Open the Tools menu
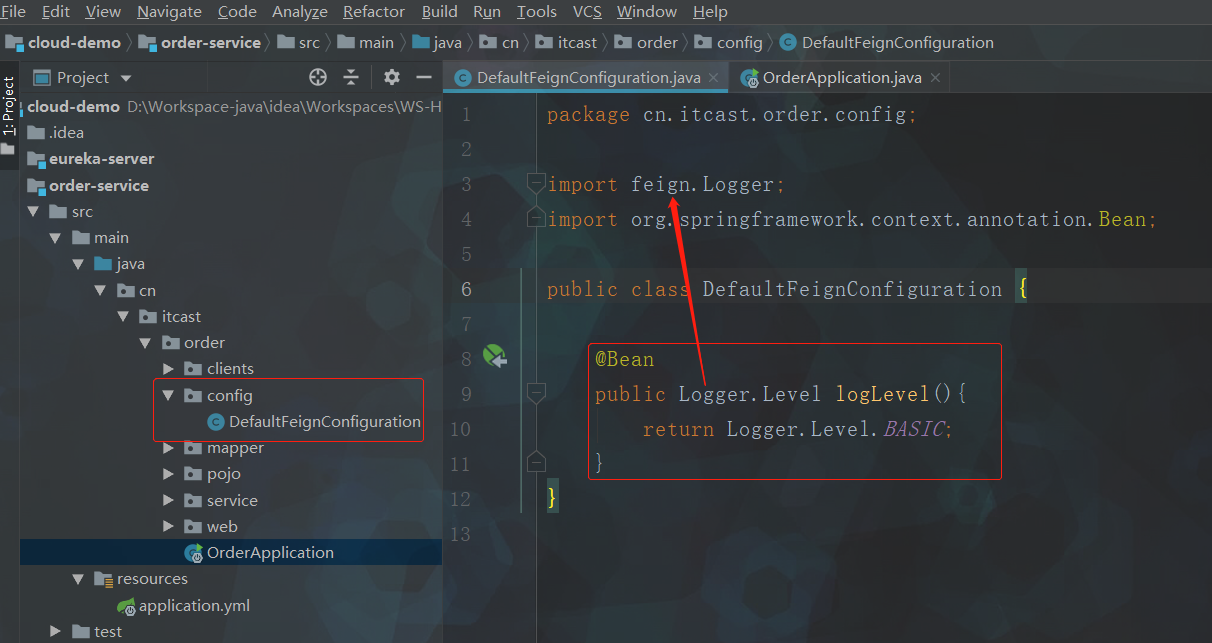1212x643 pixels. click(x=537, y=12)
